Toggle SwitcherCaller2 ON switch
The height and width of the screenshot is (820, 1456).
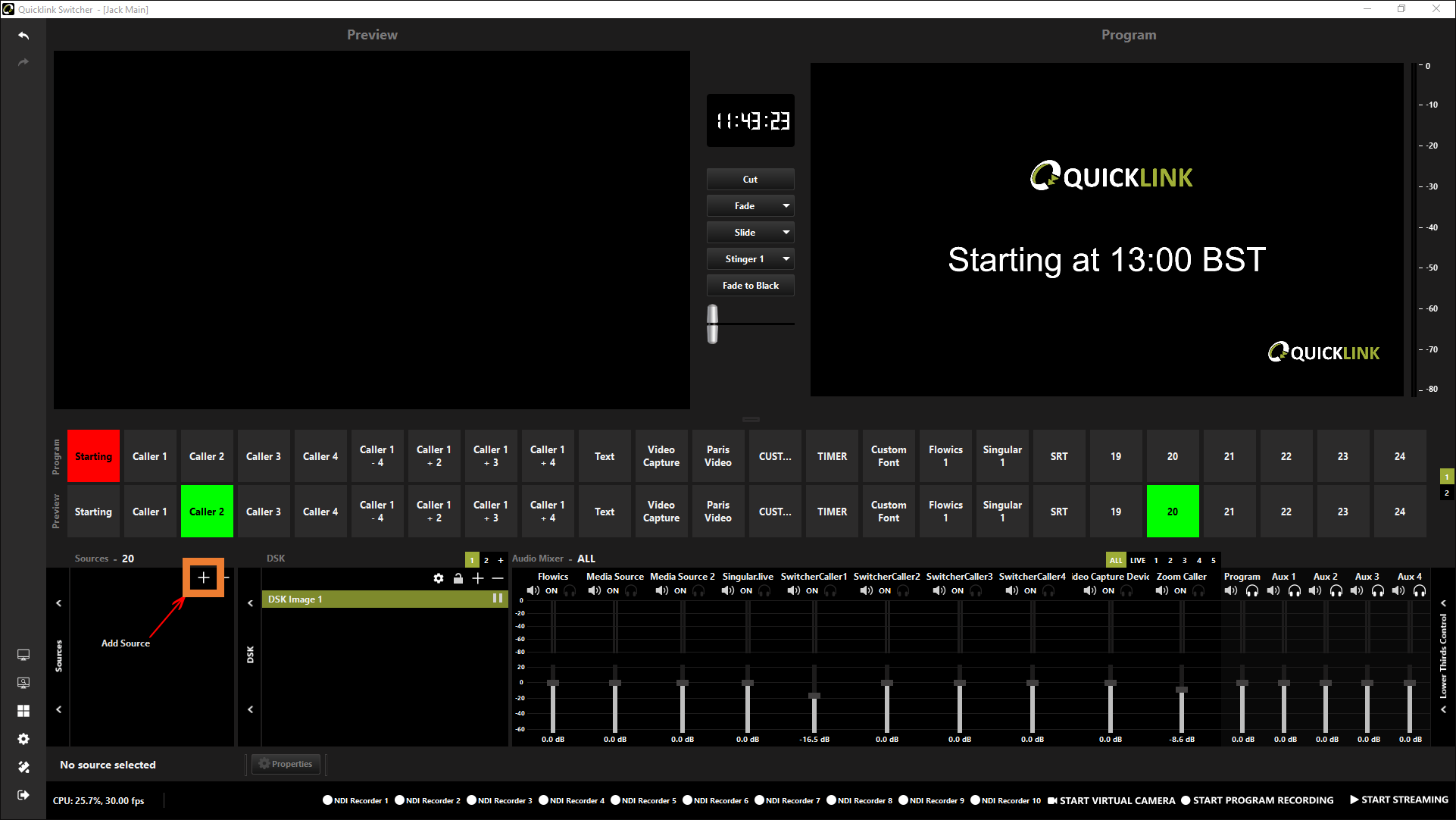coord(885,591)
